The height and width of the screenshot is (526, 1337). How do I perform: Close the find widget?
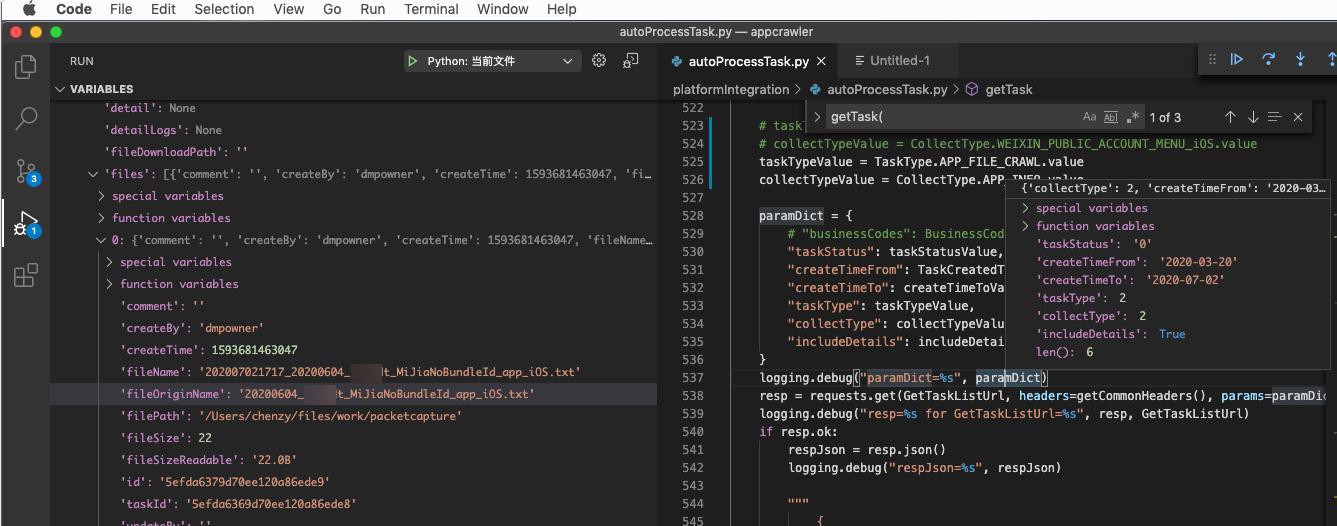tap(1298, 117)
